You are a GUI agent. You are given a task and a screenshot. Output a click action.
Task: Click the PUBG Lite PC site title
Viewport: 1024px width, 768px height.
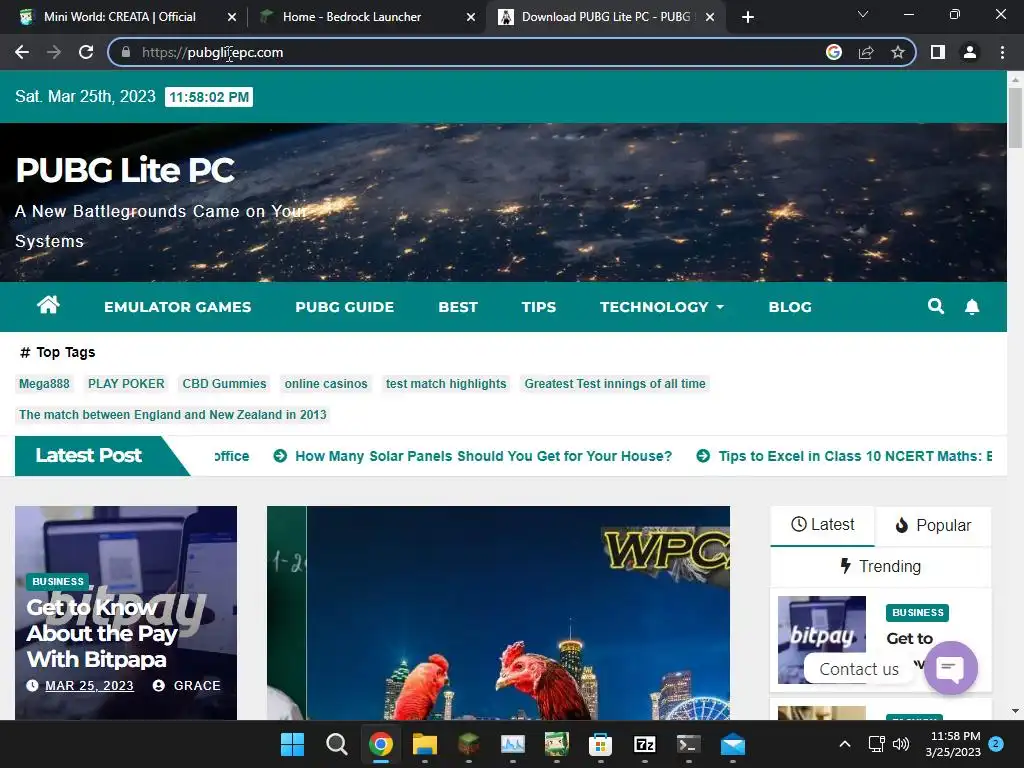click(x=125, y=170)
